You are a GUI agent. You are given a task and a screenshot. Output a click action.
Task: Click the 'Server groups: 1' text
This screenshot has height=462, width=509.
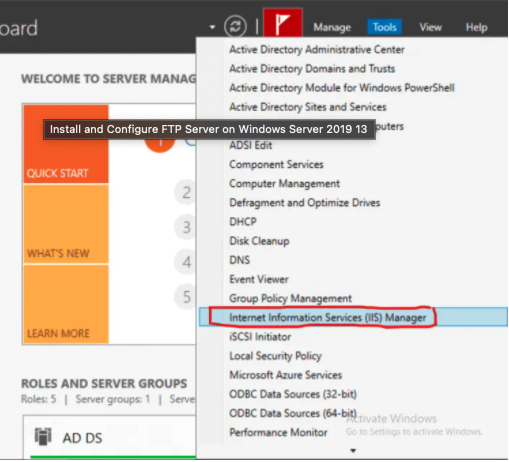pyautogui.click(x=113, y=399)
